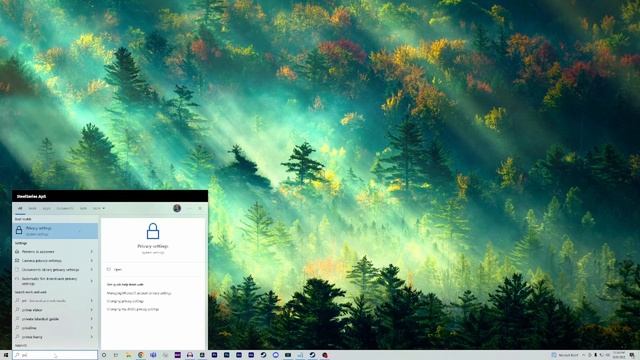Screen dimensions: 640x360
Task: Expand arrow beside 'priceline' suggestion
Action: (x=92, y=328)
